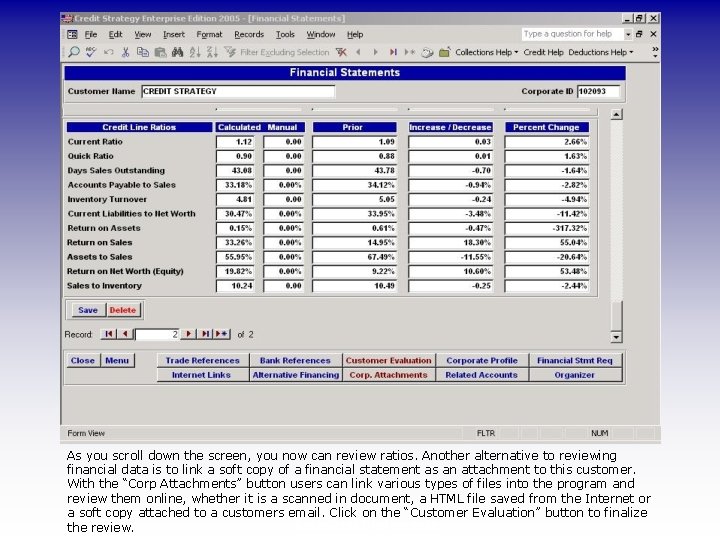Open the Edit menu
720x540 pixels.
[x=115, y=34]
